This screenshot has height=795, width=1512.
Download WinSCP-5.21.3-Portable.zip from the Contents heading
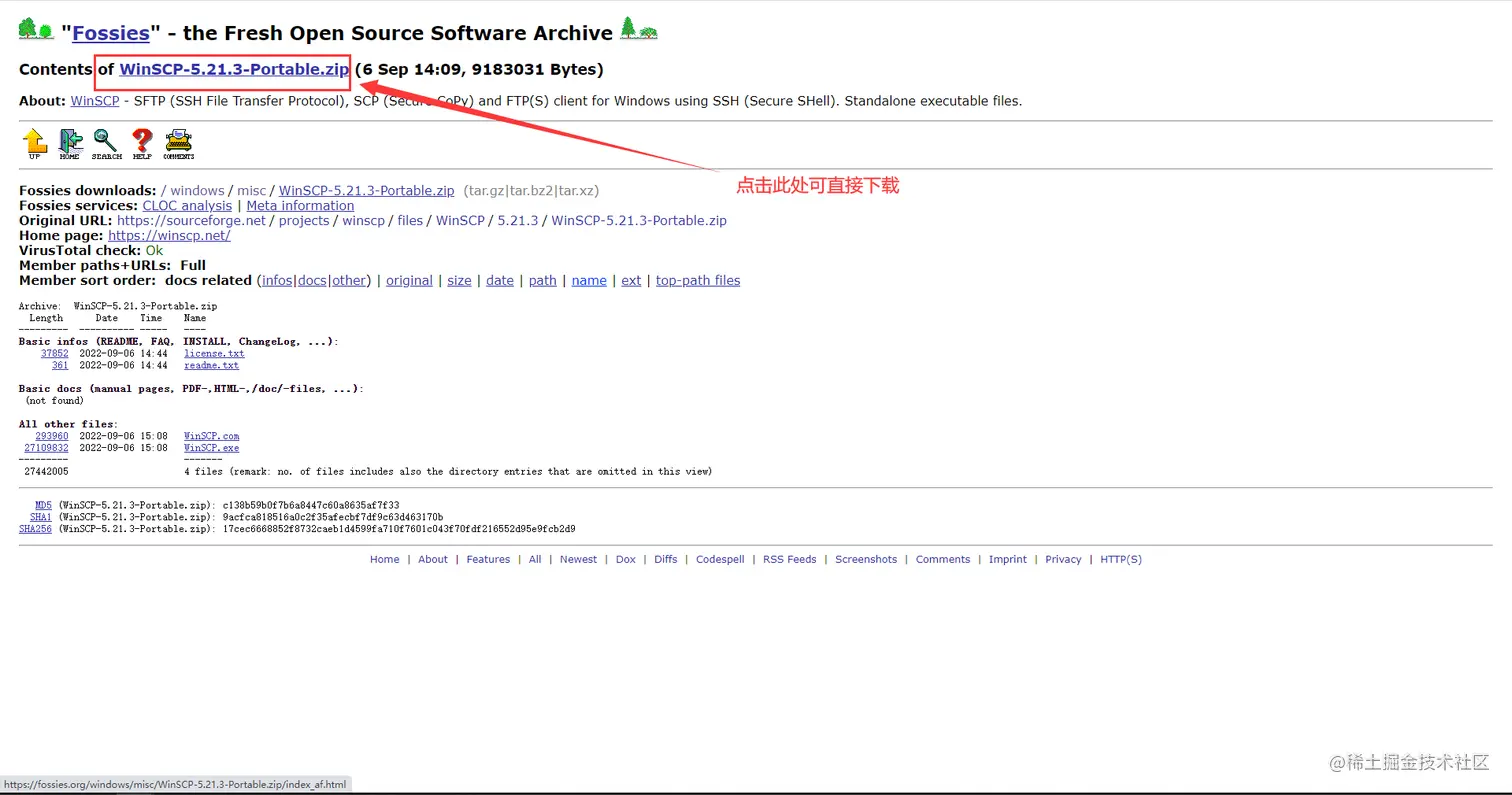tap(234, 69)
